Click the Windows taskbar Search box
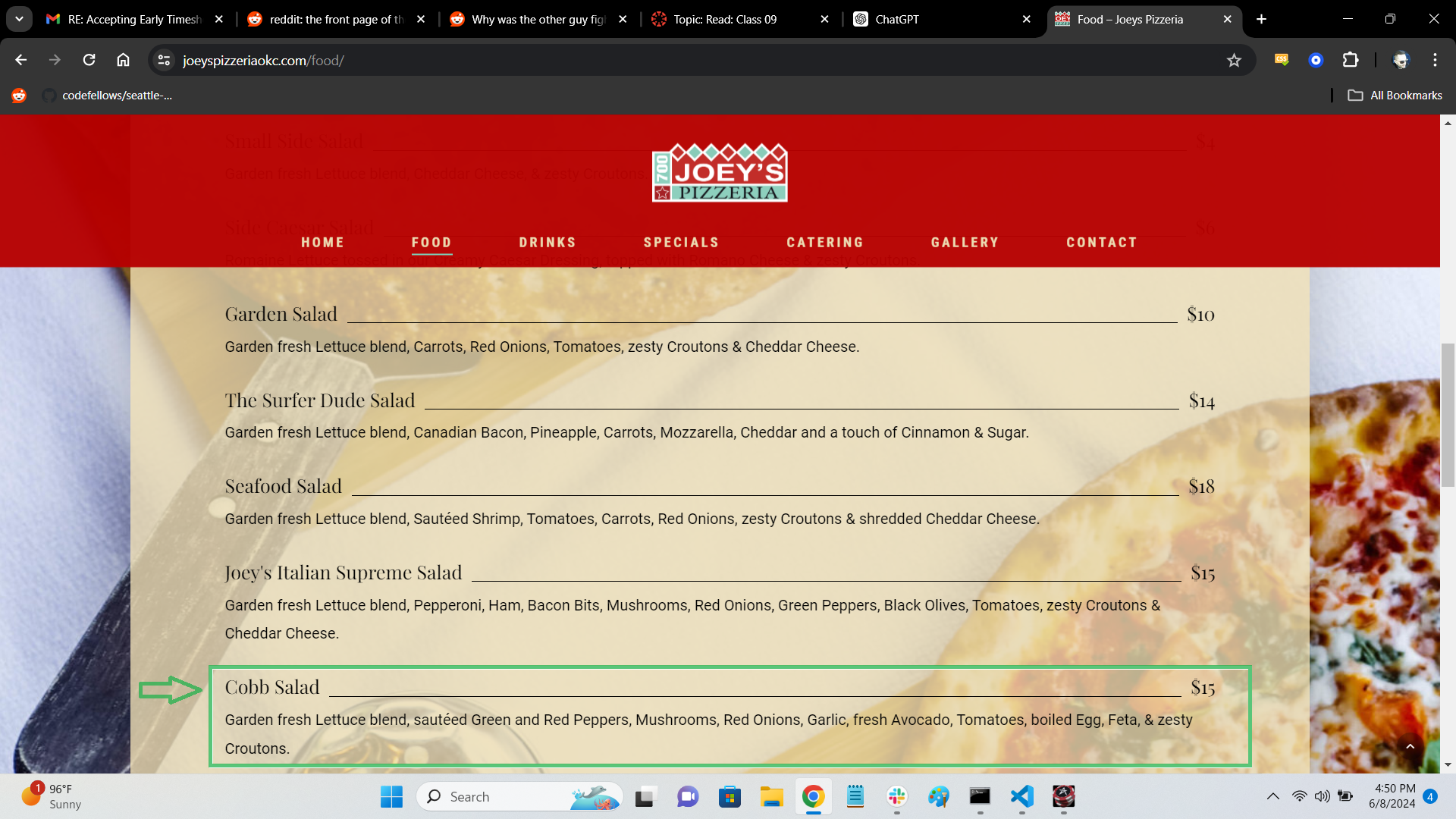The width and height of the screenshot is (1456, 819). 519,796
